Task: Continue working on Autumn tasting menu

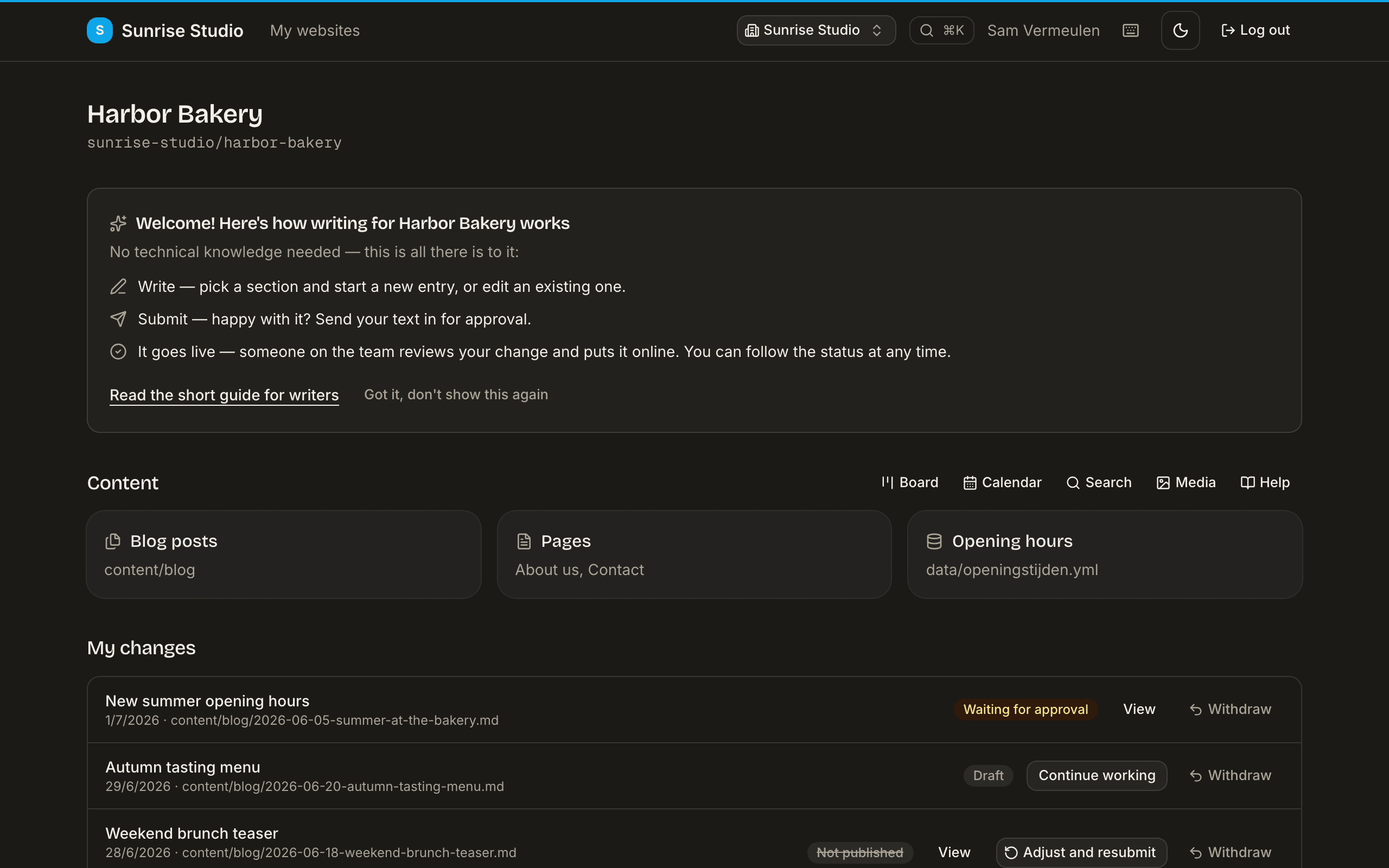Action: [1096, 775]
